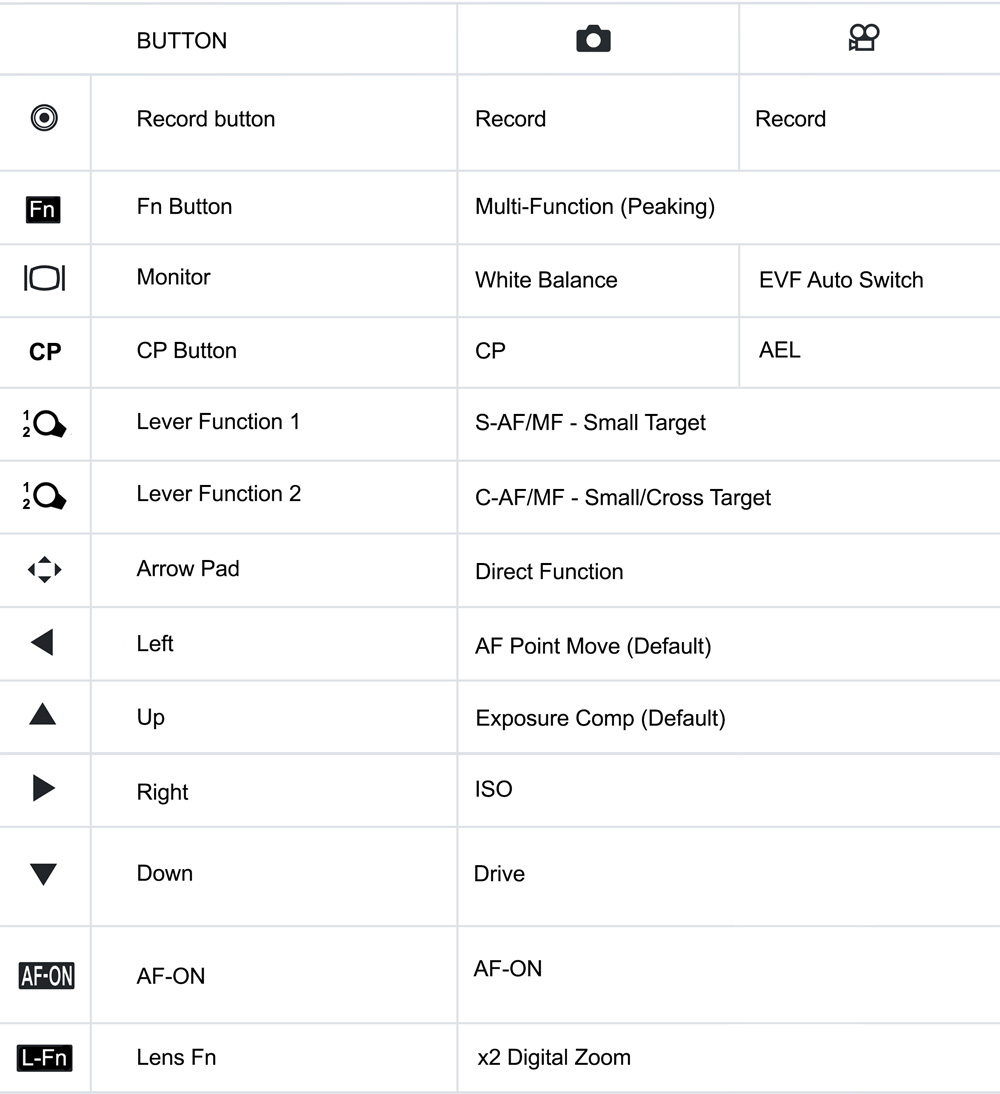Click the bold CP icon
1000x1094 pixels.
tap(45, 352)
